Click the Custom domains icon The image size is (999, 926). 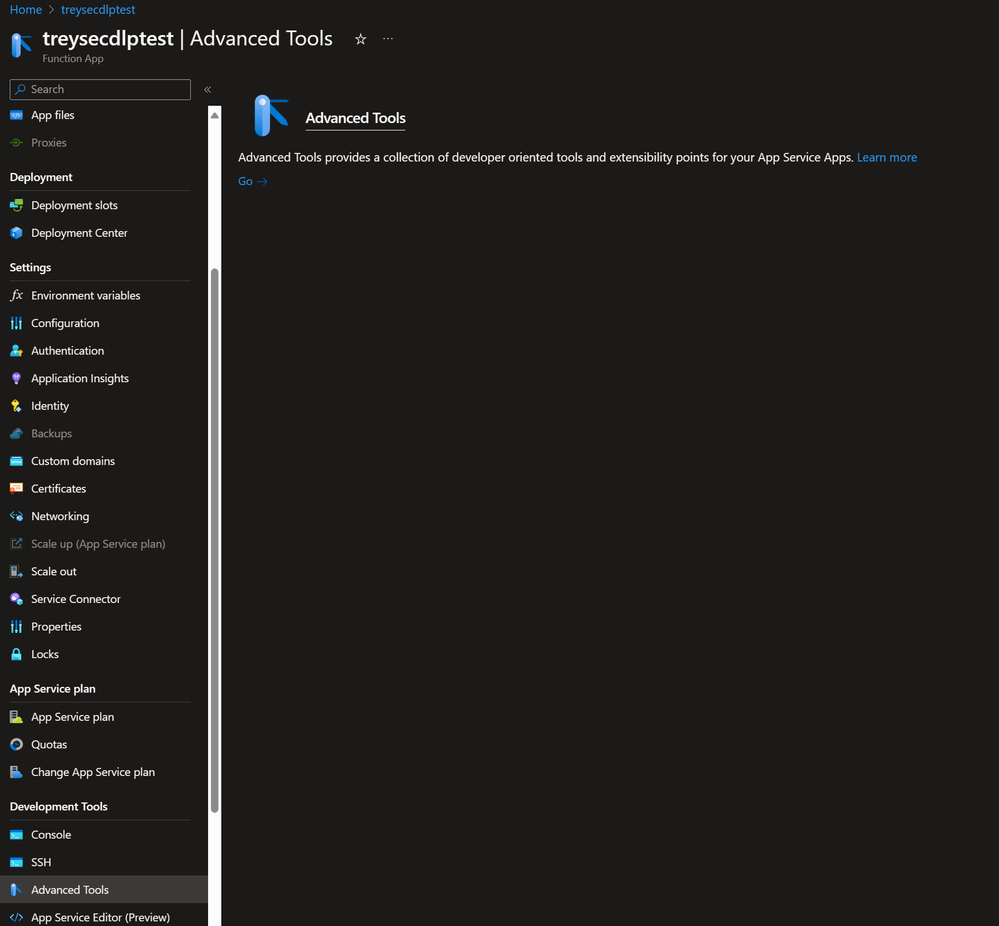(x=17, y=461)
